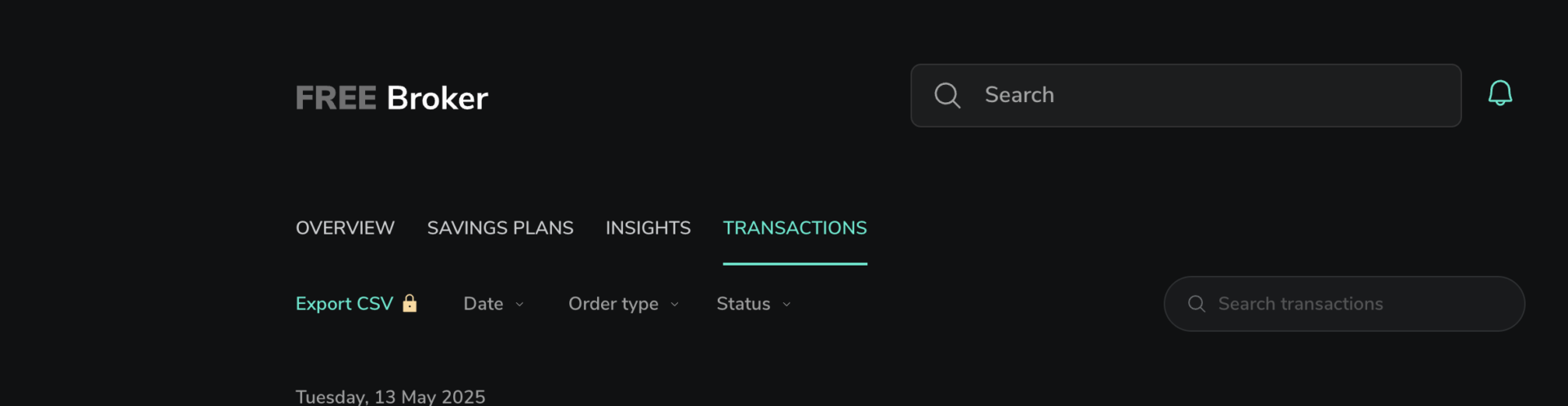Click the lock icon beside Export CSV

410,303
